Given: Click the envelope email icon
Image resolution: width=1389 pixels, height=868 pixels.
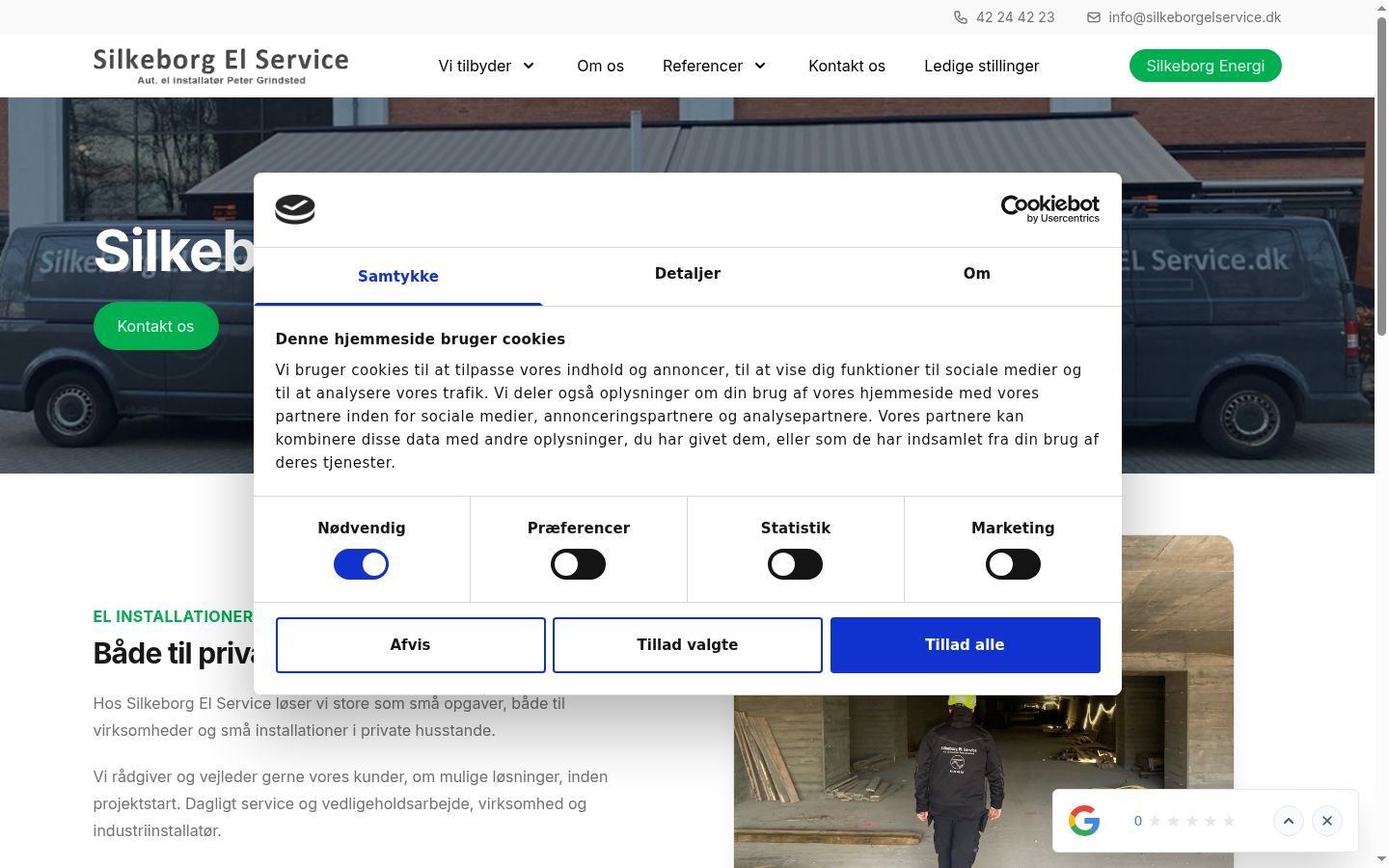Looking at the screenshot, I should point(1094,17).
